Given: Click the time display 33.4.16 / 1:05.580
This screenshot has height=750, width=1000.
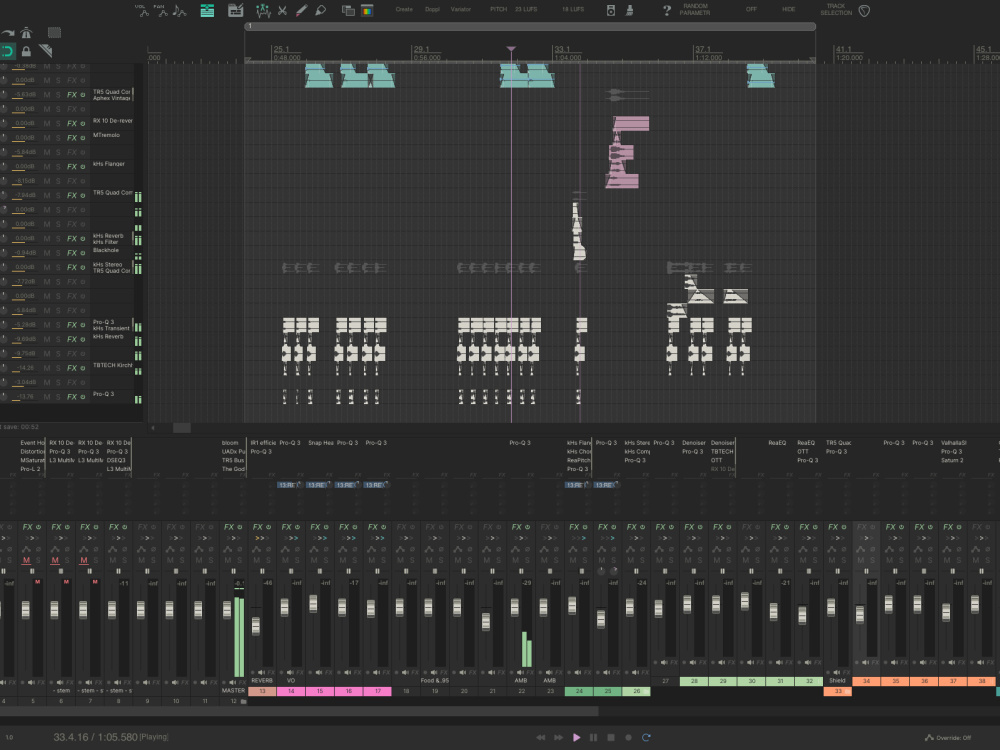Looking at the screenshot, I should coord(96,737).
